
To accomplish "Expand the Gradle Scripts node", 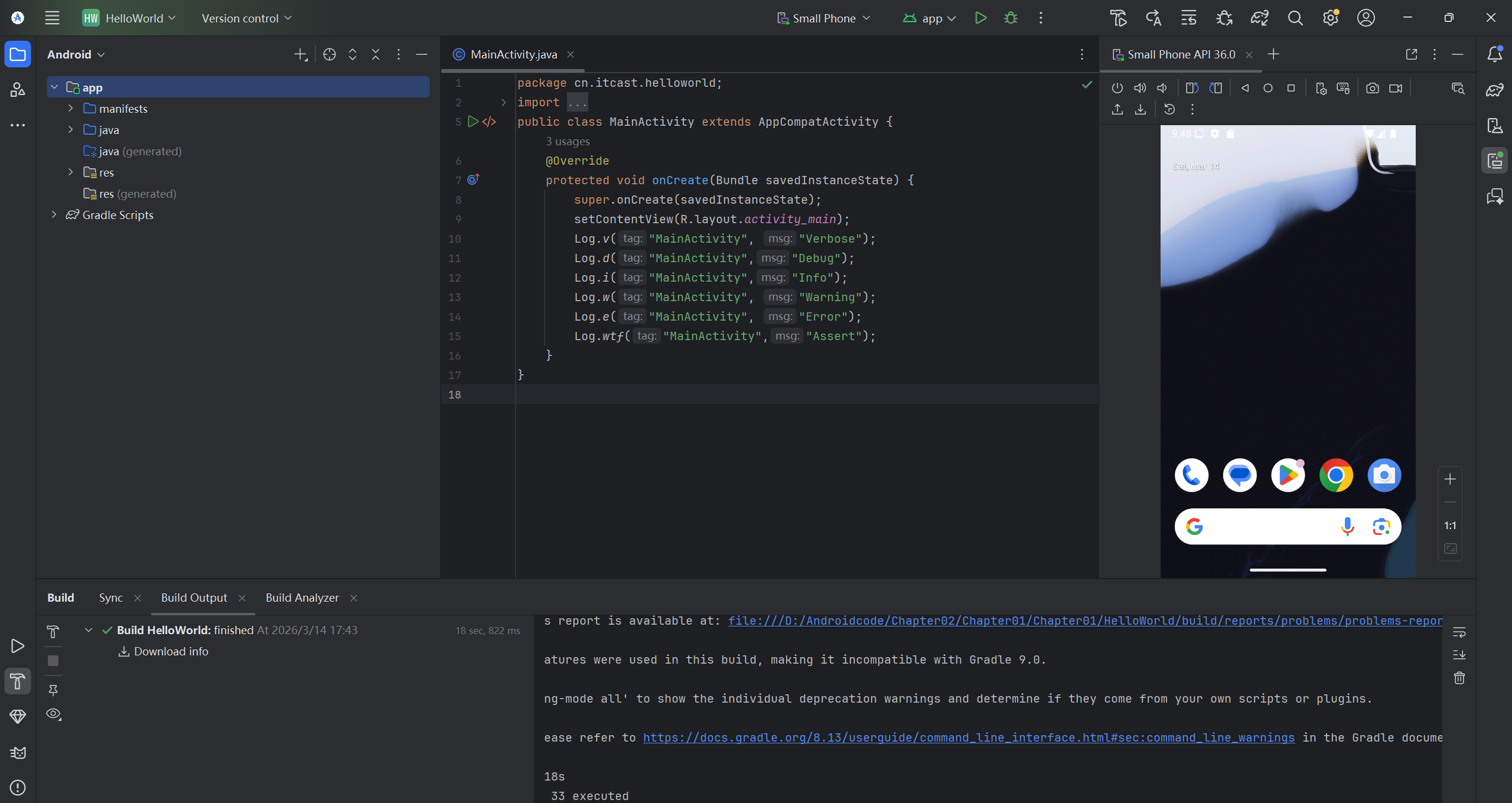I will (x=54, y=215).
